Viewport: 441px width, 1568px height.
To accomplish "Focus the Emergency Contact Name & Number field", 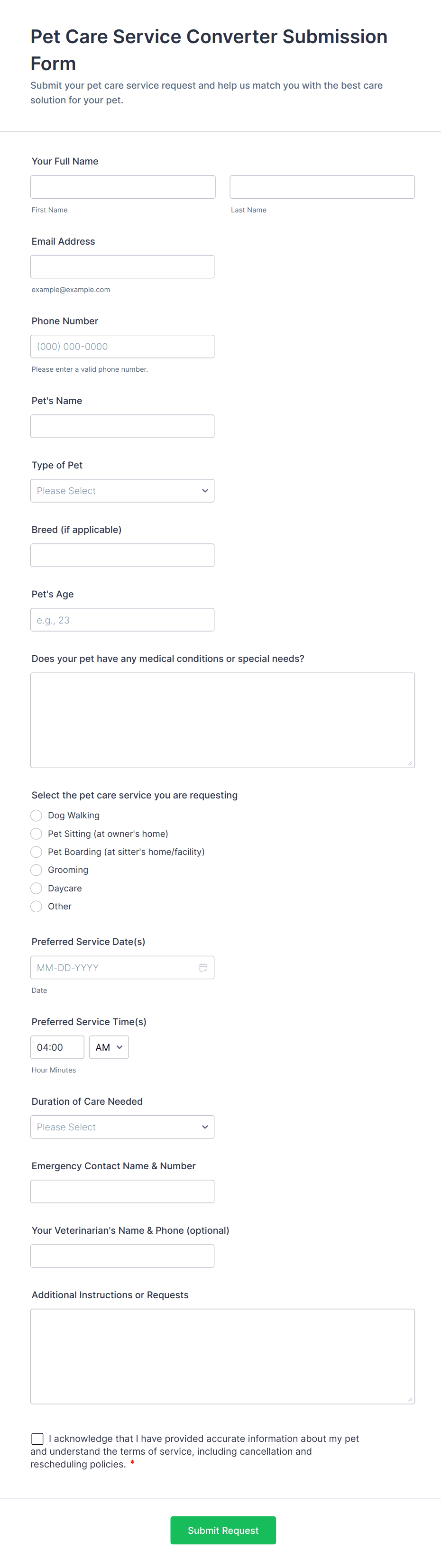I will click(x=122, y=1191).
